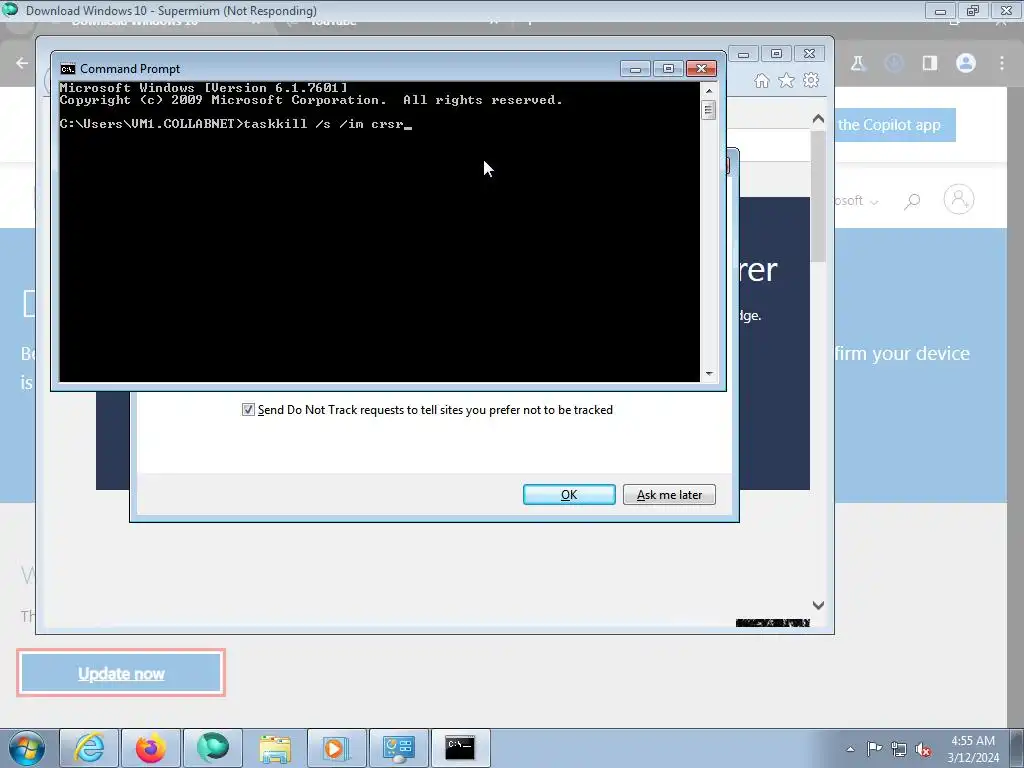Close the Command Prompt window
This screenshot has height=768, width=1024.
701,69
